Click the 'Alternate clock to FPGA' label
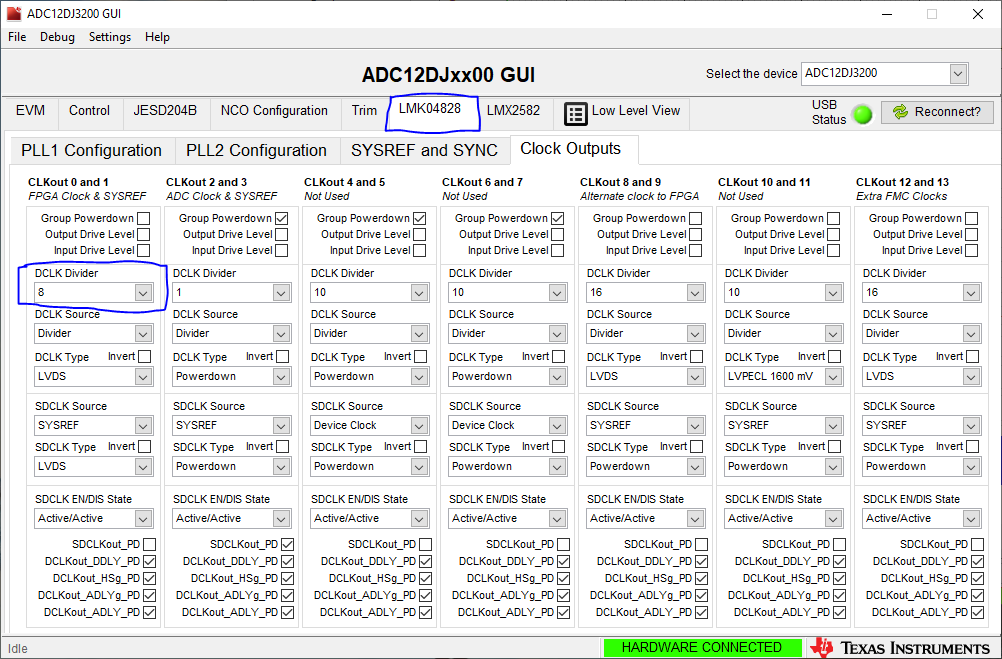This screenshot has width=1002, height=659. click(640, 196)
